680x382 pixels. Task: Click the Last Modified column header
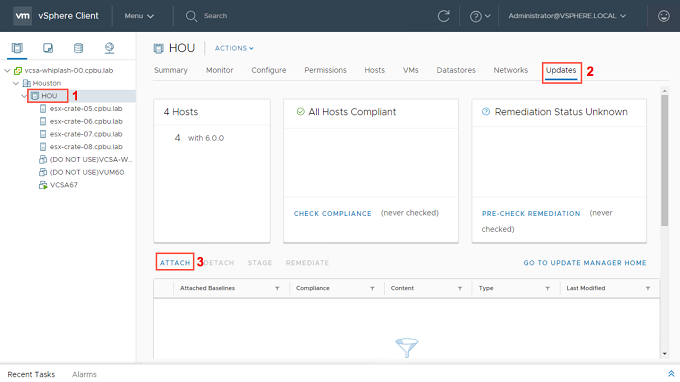586,288
